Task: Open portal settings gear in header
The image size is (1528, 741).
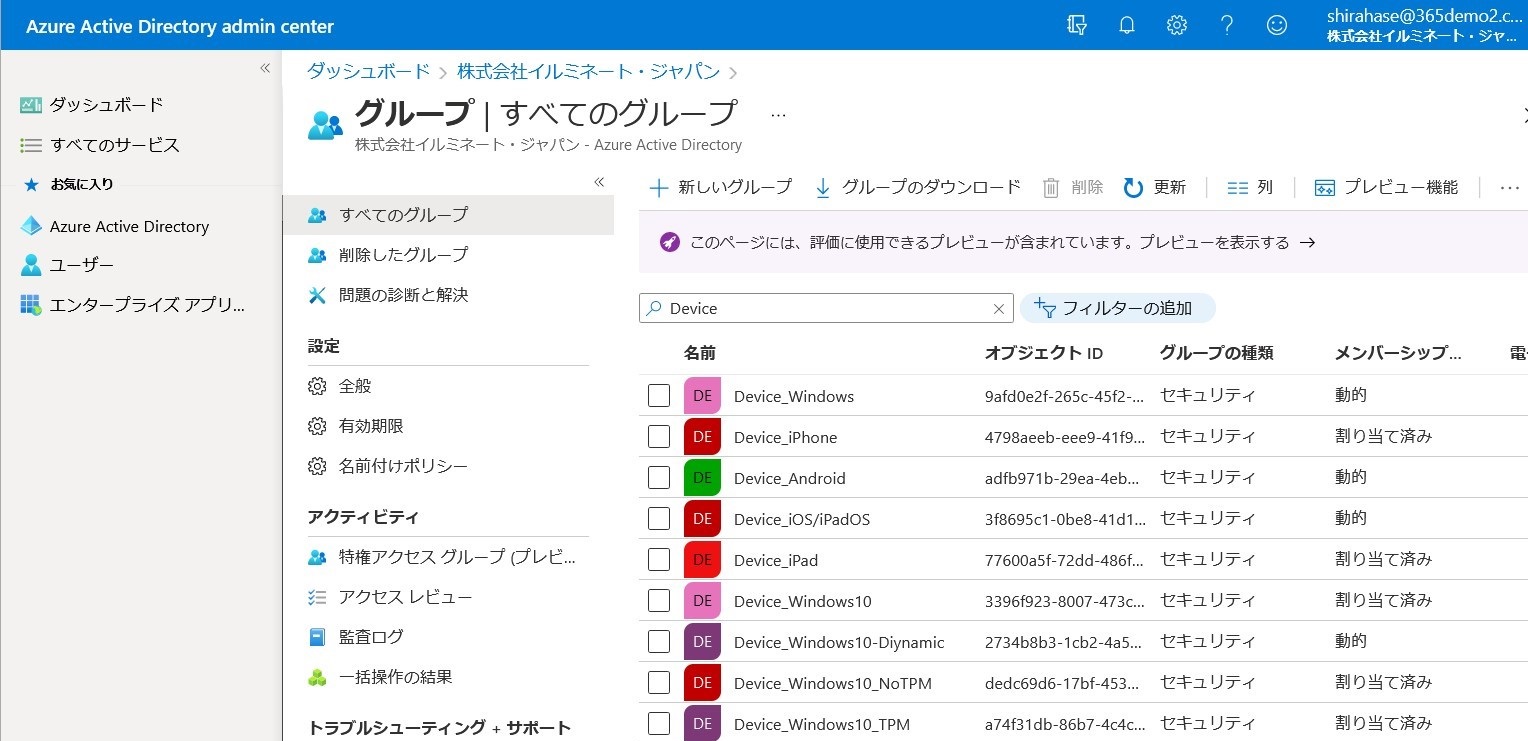Action: [x=1177, y=26]
